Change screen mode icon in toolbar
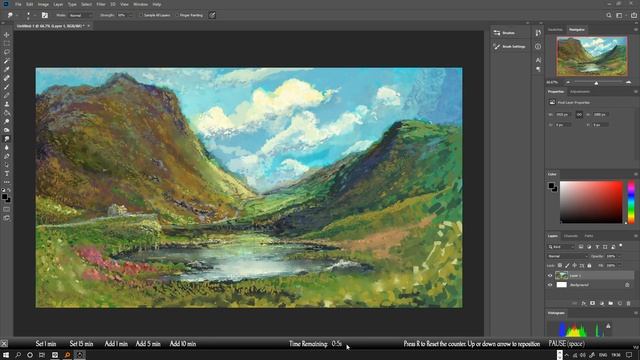The height and width of the screenshot is (360, 640). (x=7, y=218)
